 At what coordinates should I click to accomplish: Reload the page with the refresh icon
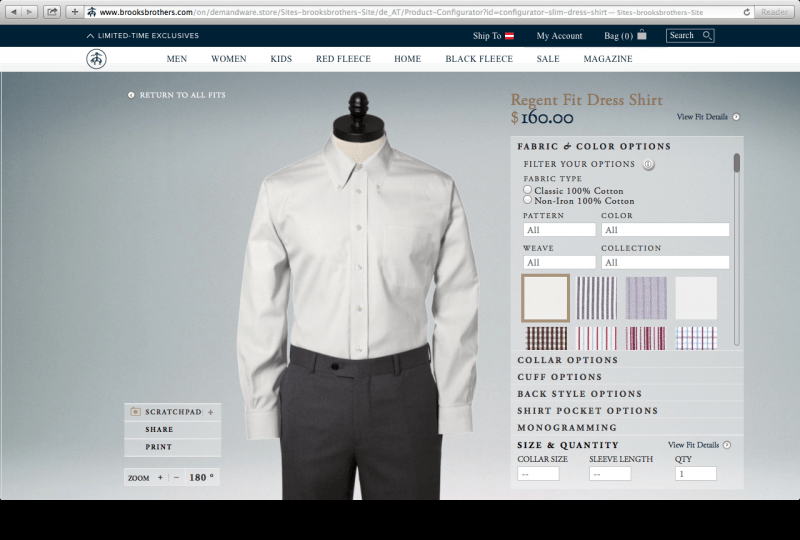746,12
